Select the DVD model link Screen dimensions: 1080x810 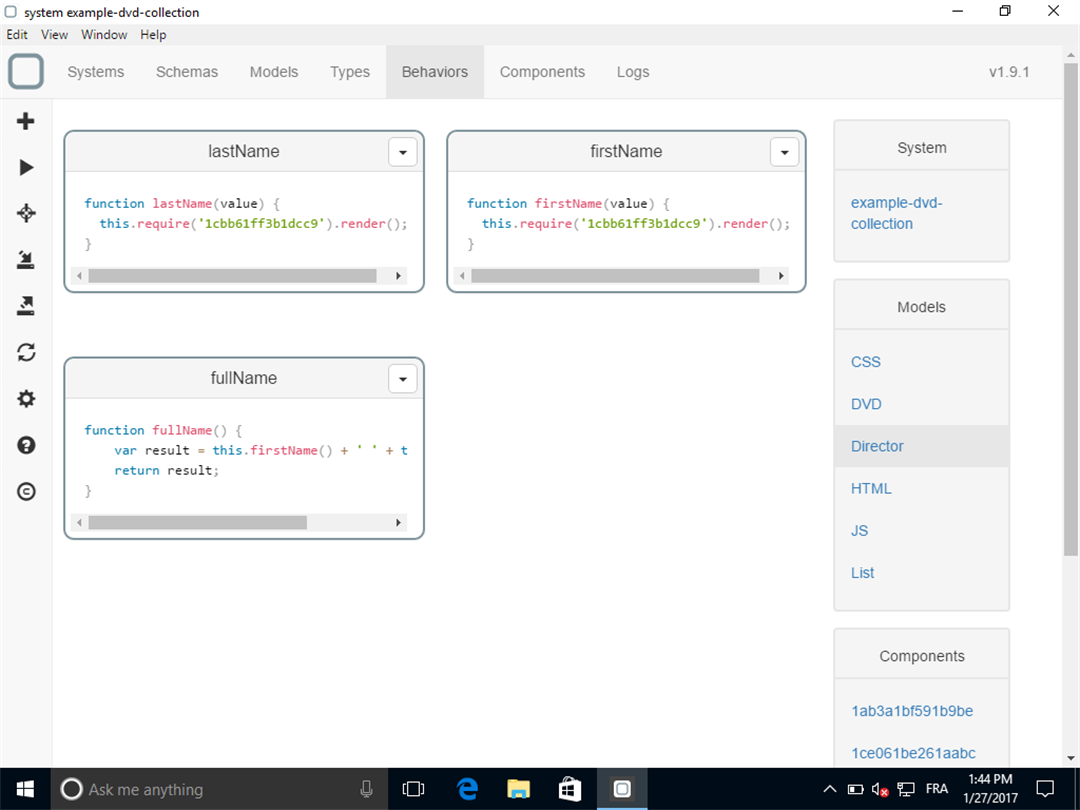click(866, 404)
